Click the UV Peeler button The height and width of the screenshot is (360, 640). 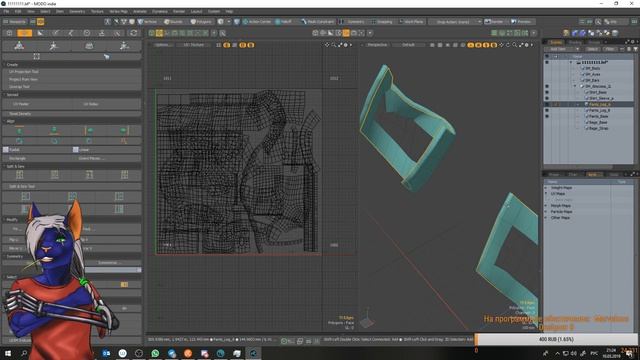pos(37,104)
